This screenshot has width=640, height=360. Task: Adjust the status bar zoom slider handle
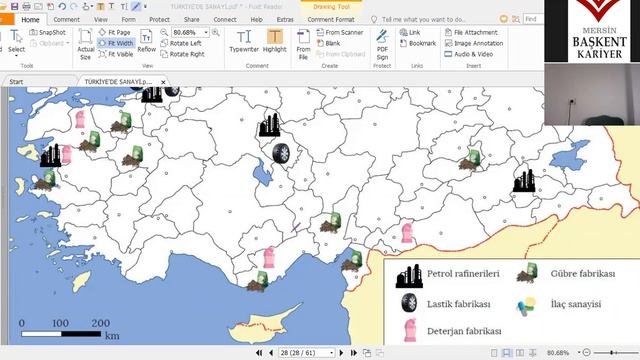(x=611, y=353)
